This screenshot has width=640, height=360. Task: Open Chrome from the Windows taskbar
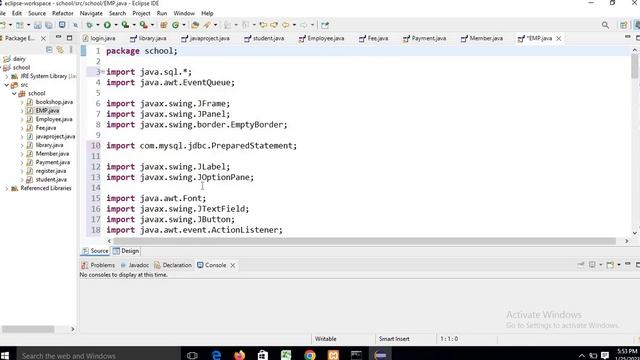point(310,355)
